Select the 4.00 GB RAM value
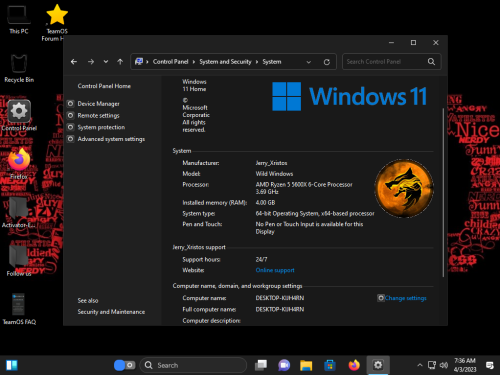500x375 pixels. (x=265, y=203)
